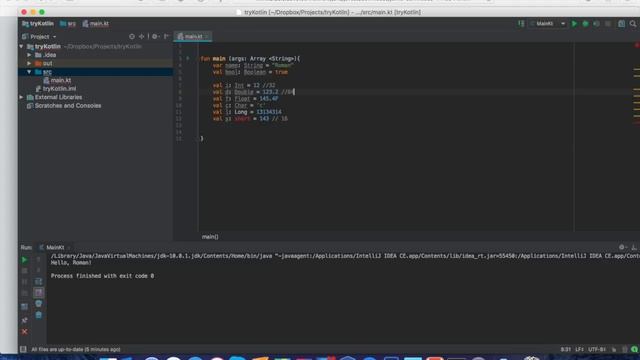Click the Build project icon beside run configuration
Image resolution: width=640 pixels, height=360 pixels.
tap(521, 24)
